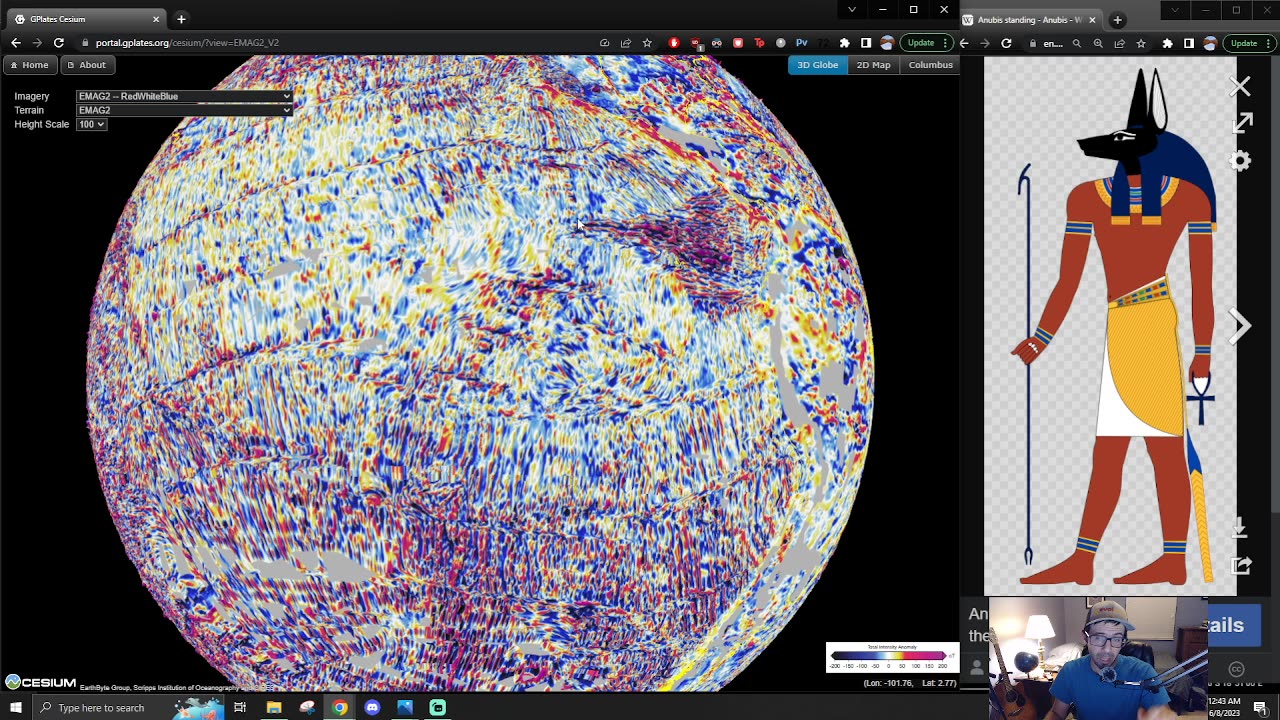Open the Home button in GPlates
Image resolution: width=1280 pixels, height=720 pixels.
[29, 65]
